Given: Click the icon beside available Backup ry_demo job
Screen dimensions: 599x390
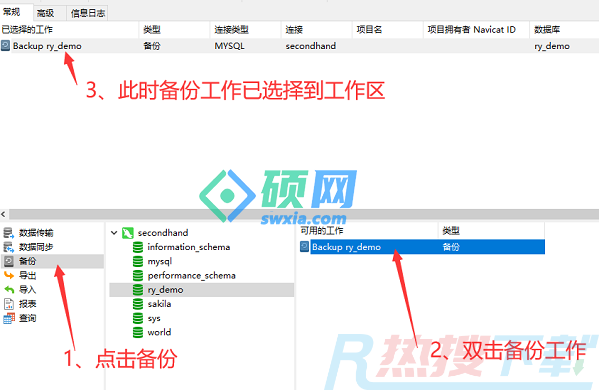Looking at the screenshot, I should coord(304,247).
